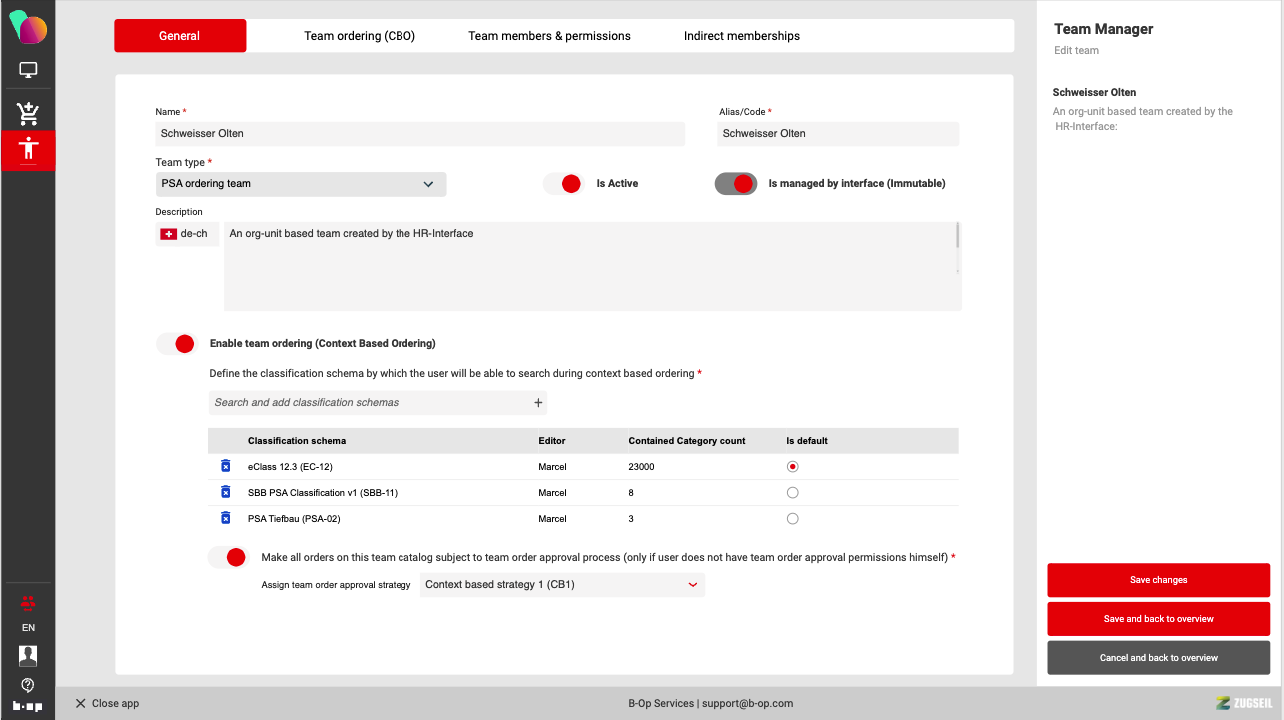
Task: Set PSA Tiefbau (PSA-02) as default schema
Action: pos(792,519)
